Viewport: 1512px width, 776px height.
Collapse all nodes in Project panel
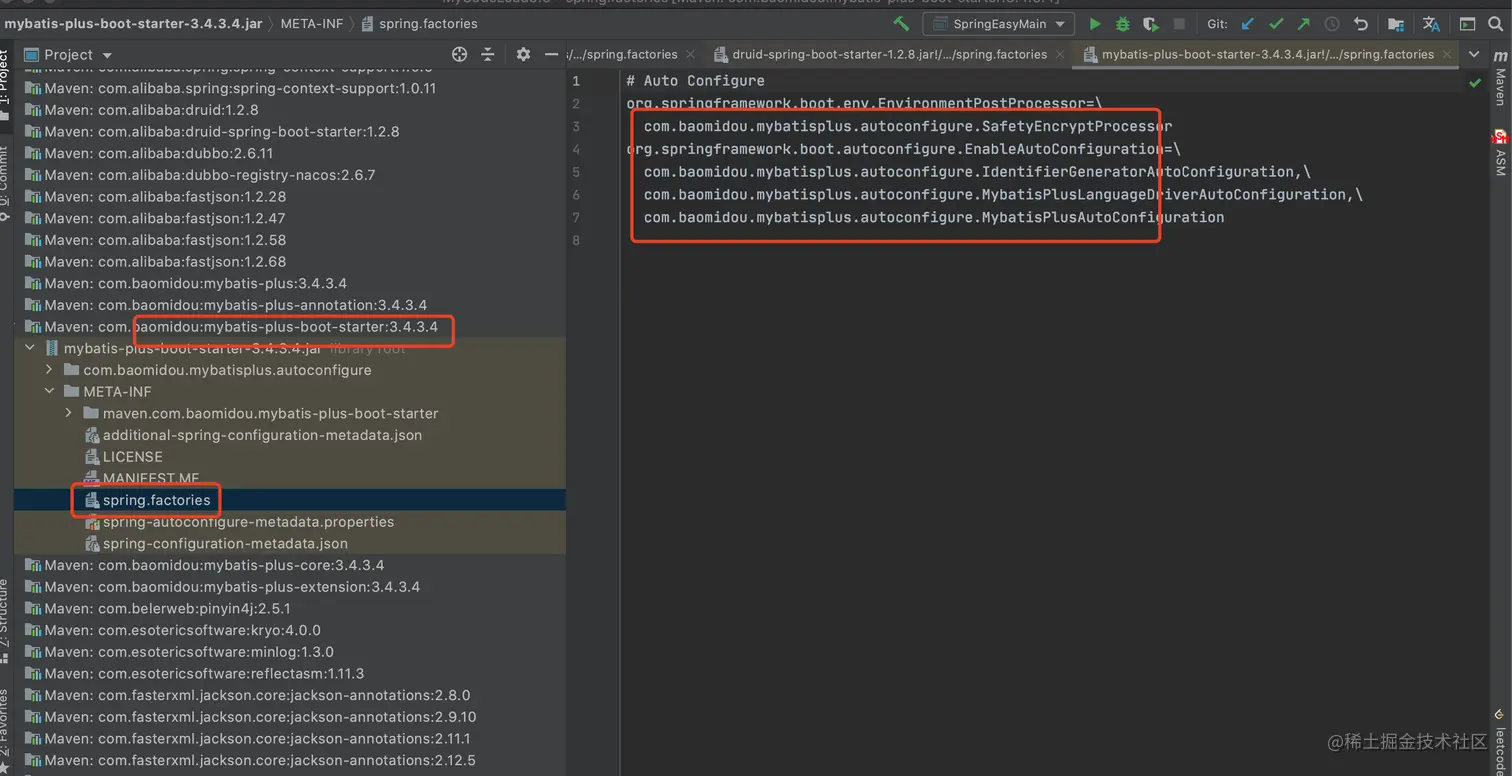click(488, 55)
